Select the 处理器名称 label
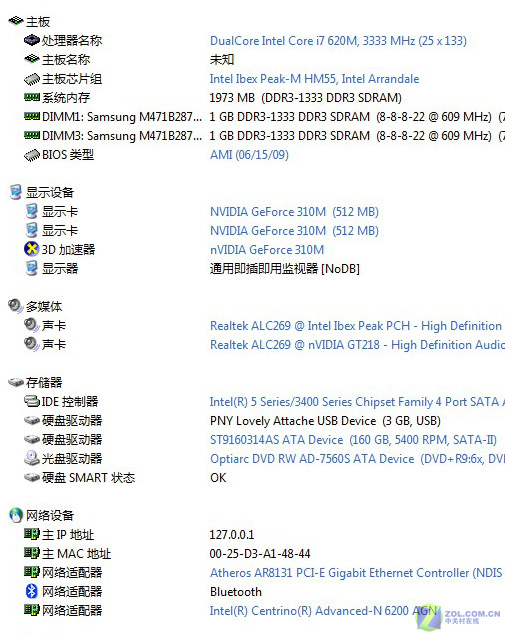This screenshot has width=505, height=635. click(x=72, y=40)
